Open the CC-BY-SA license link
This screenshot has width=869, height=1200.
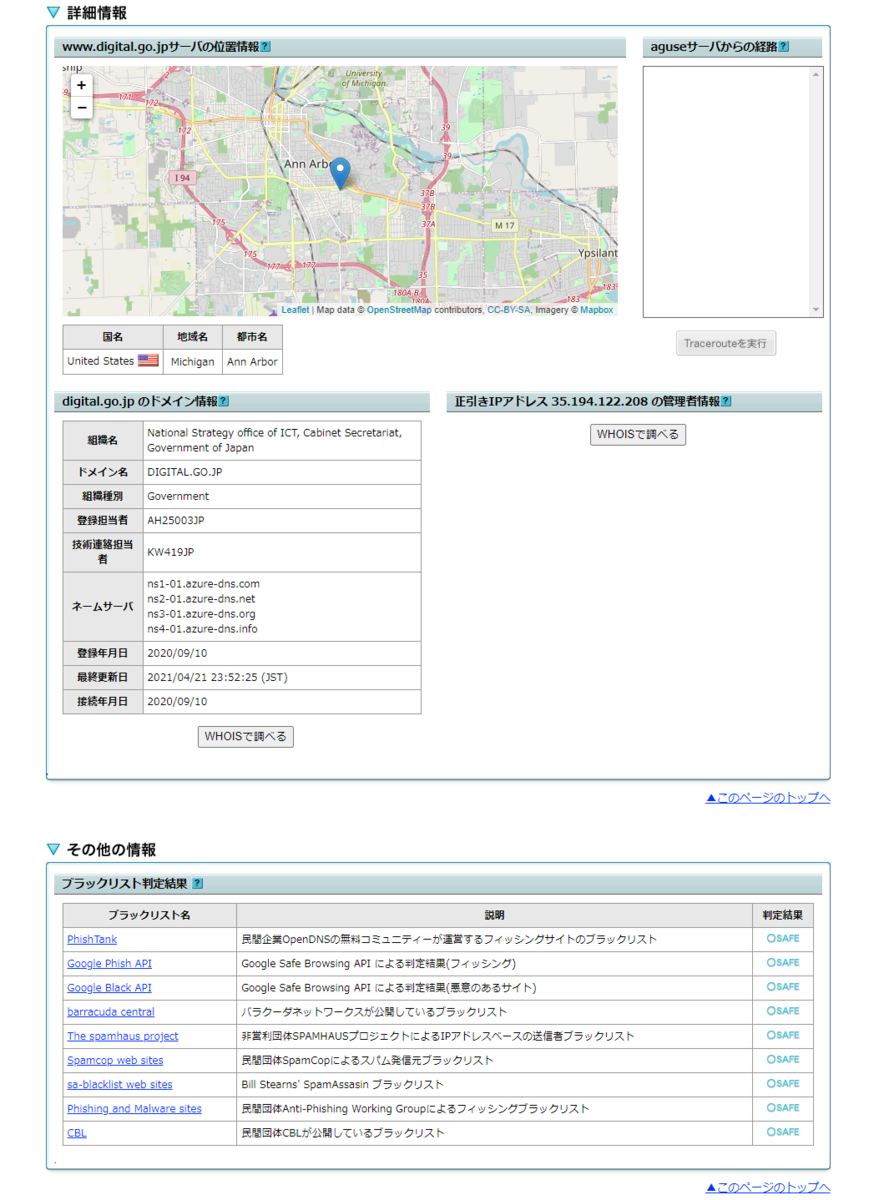click(x=508, y=310)
